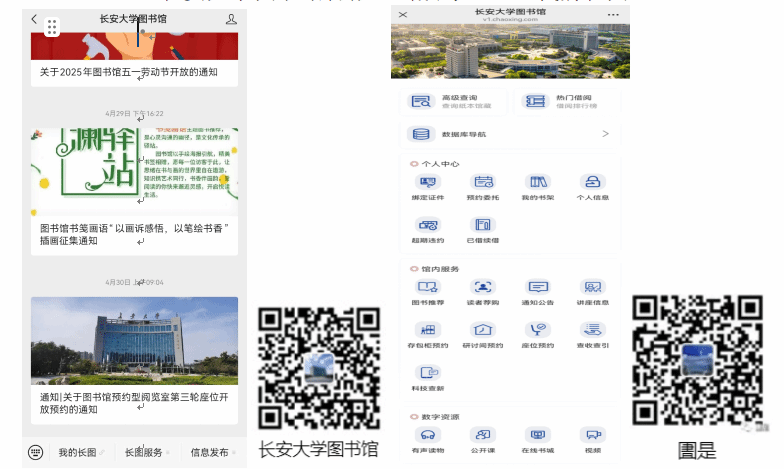Open the three-dot more options menu
The width and height of the screenshot is (784, 469).
tap(613, 15)
